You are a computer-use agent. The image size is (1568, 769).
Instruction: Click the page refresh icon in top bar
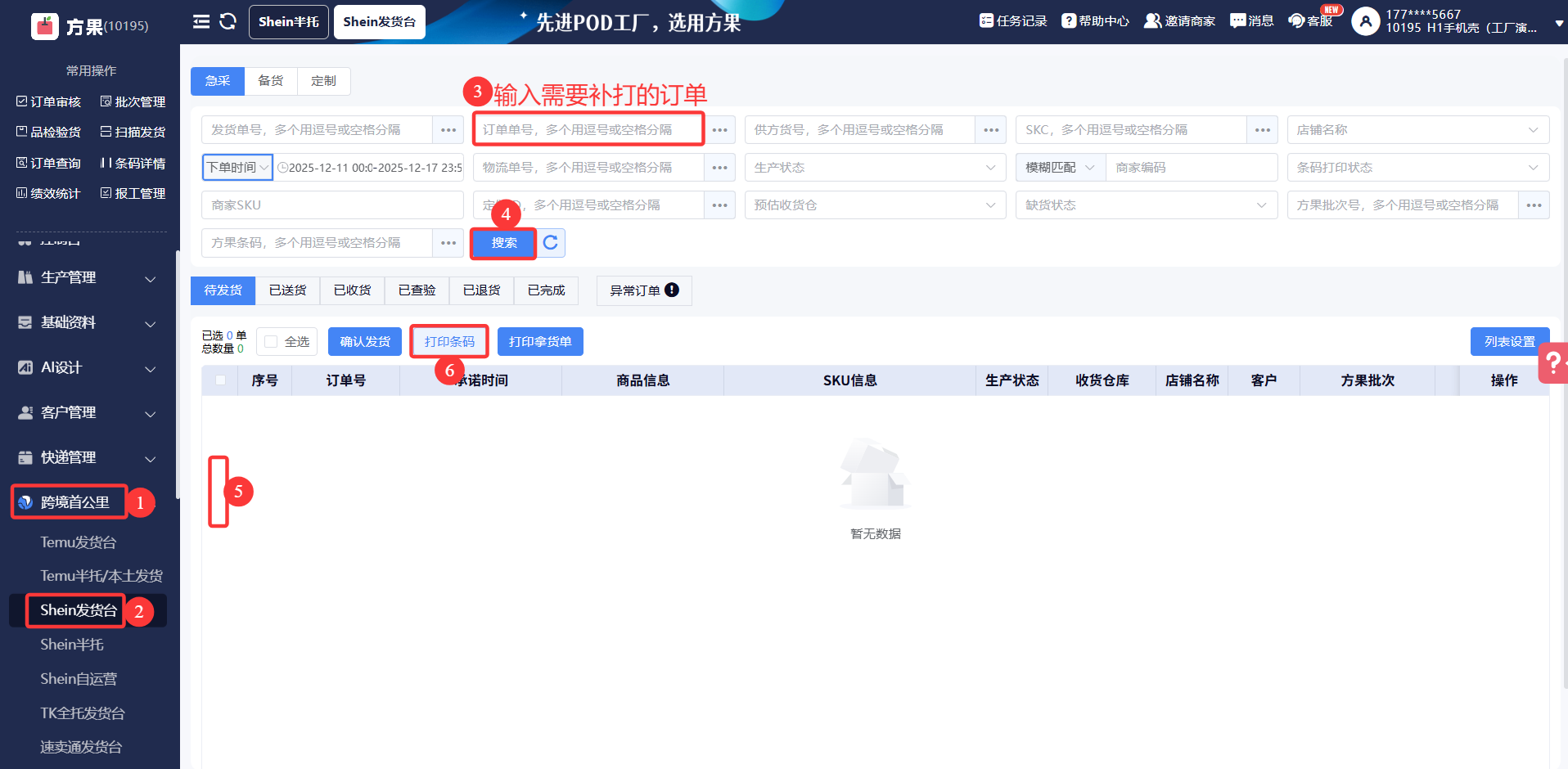click(228, 21)
